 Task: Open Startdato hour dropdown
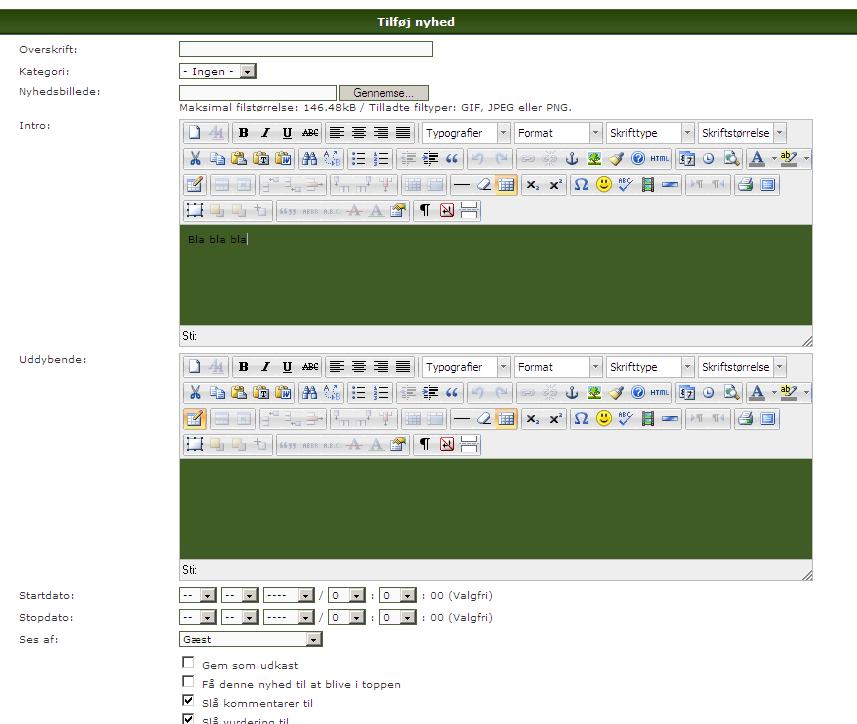347,596
